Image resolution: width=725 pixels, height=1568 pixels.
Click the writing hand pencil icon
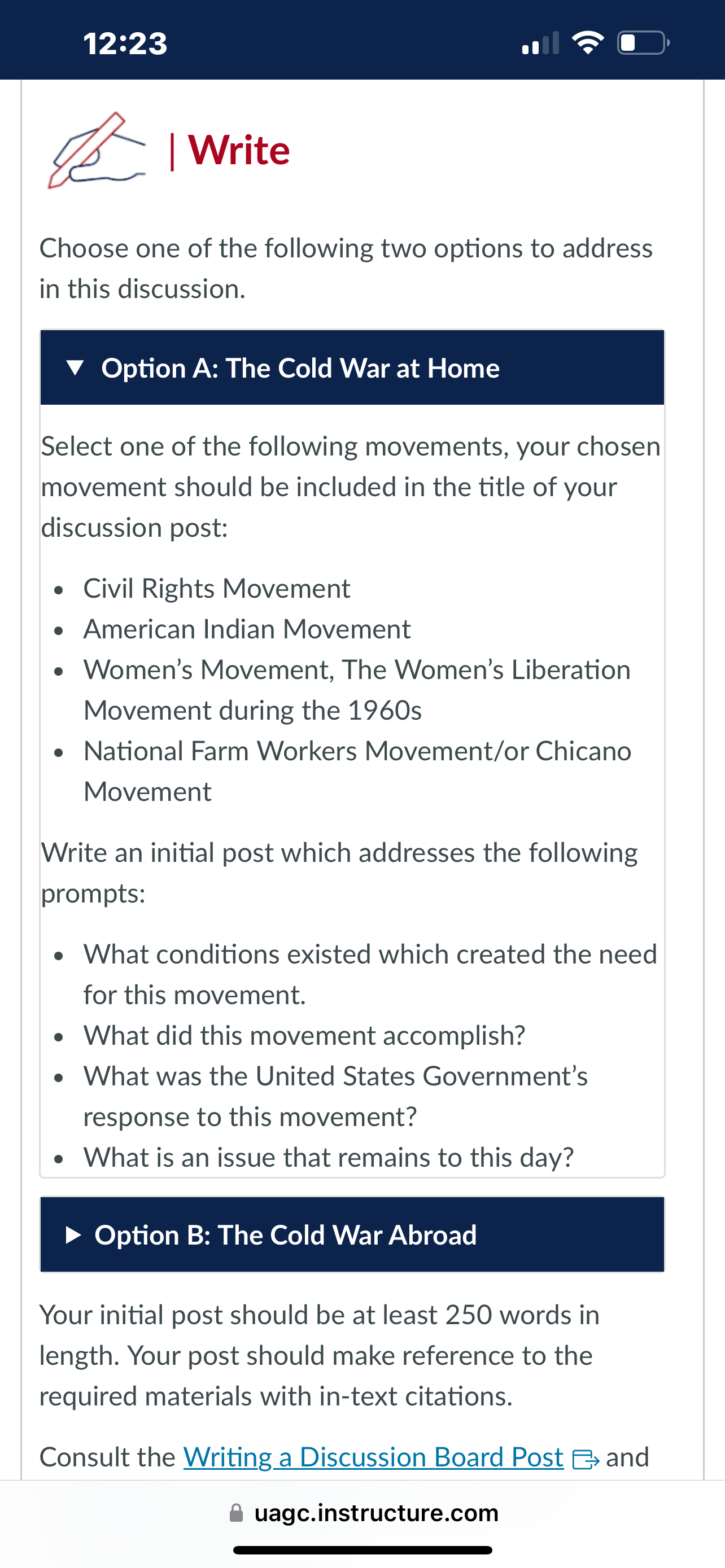[96, 150]
